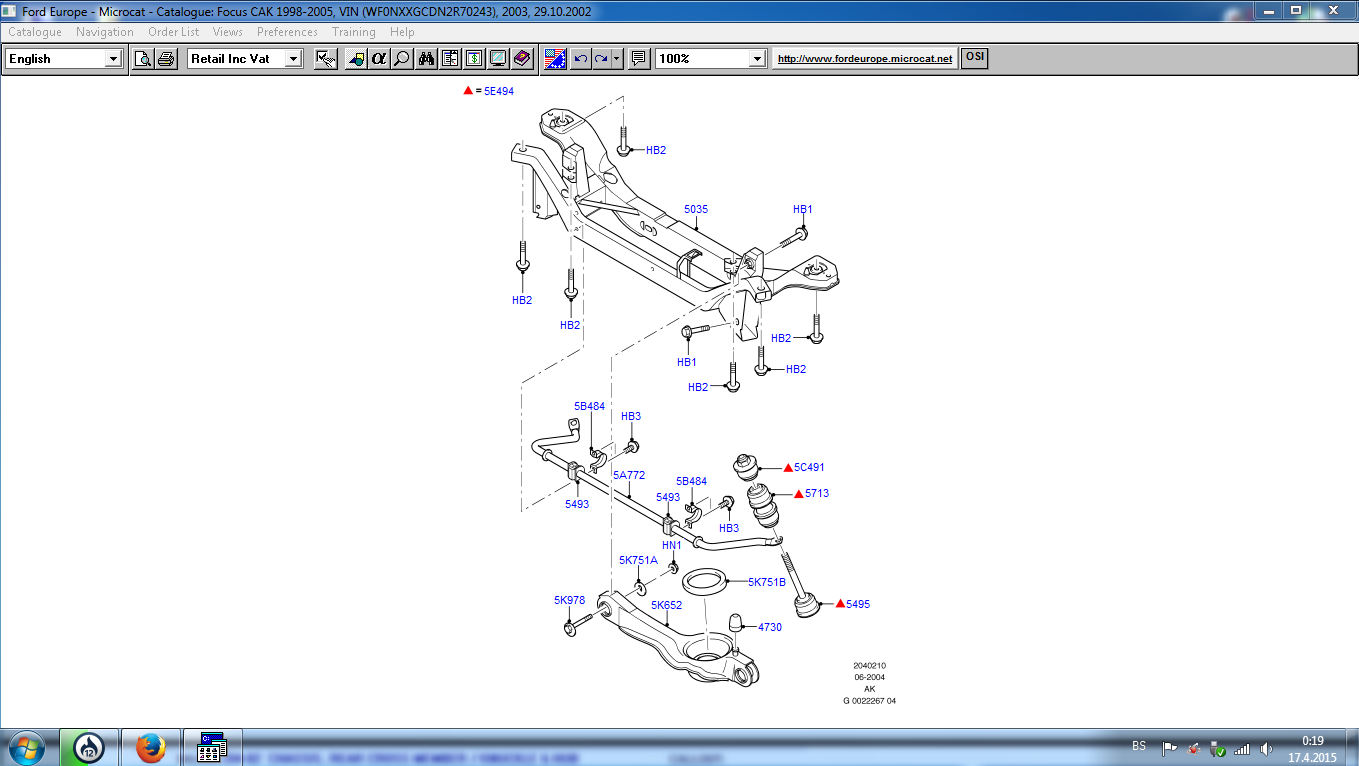The width and height of the screenshot is (1359, 766).
Task: Click the BS keyboard language indicator
Action: [x=1138, y=746]
